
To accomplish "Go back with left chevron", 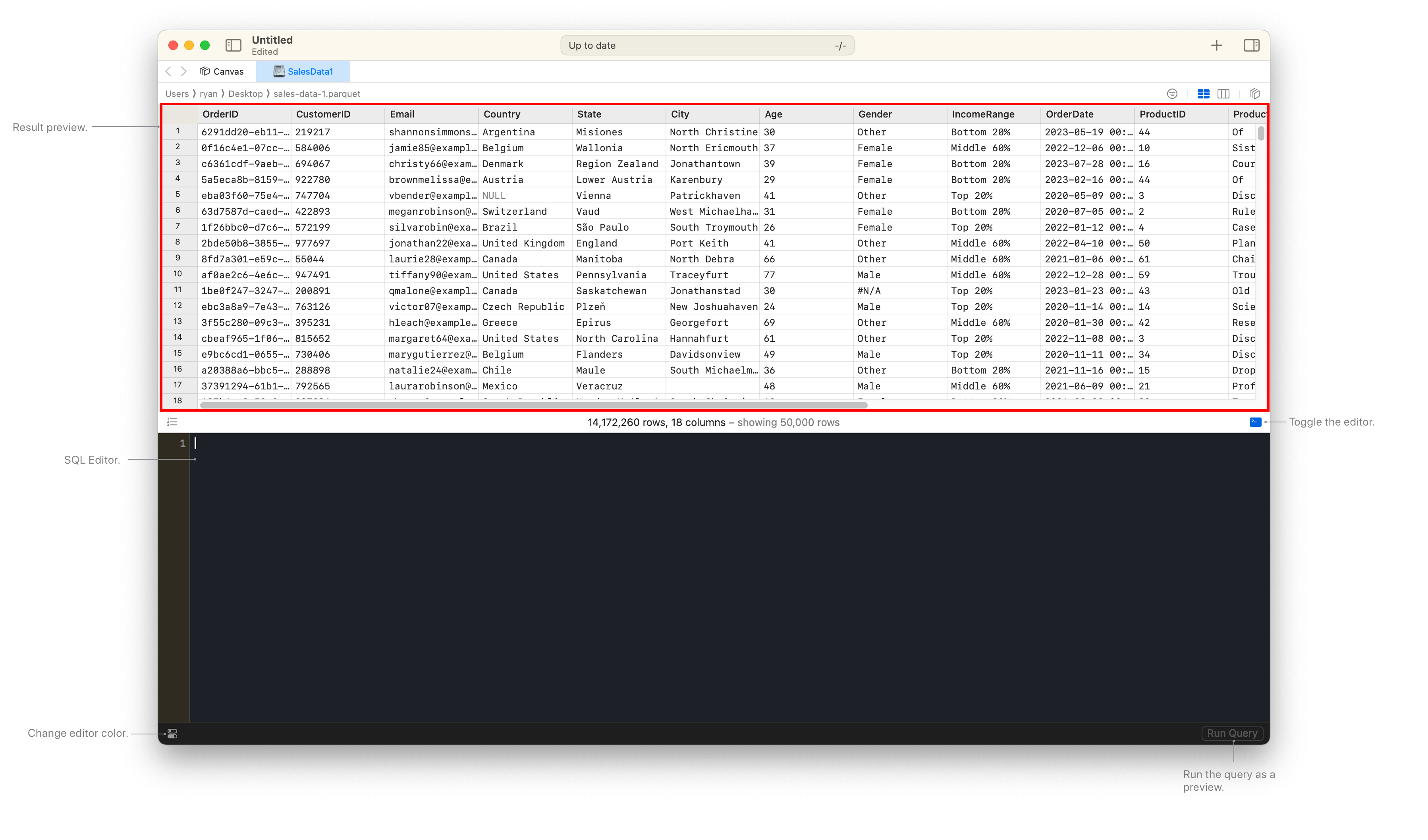I will tap(168, 71).
